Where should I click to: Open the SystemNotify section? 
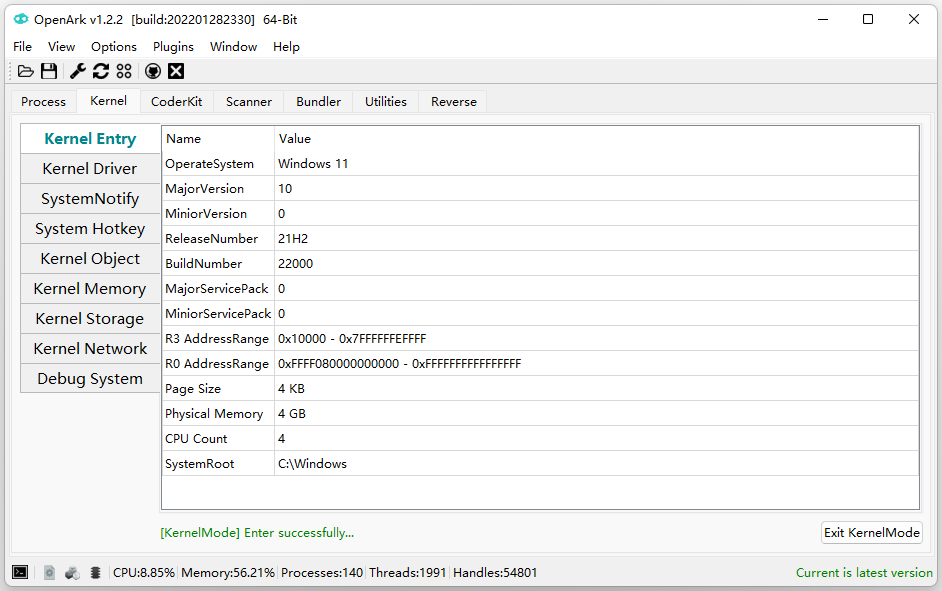(x=90, y=199)
